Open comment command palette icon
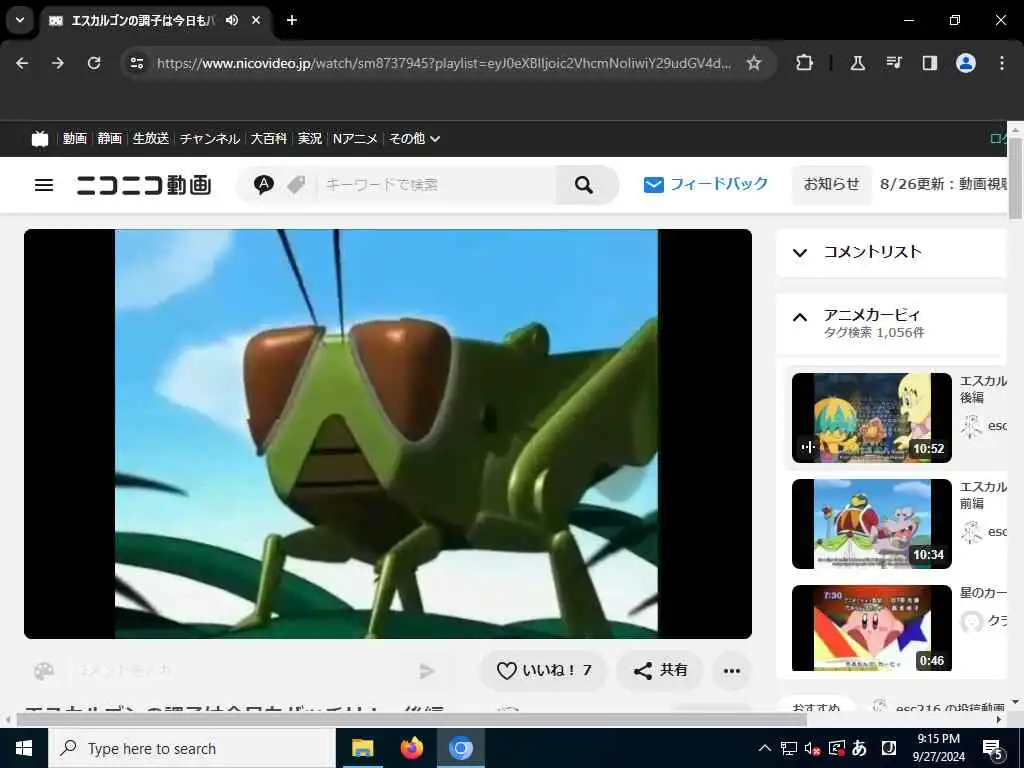Image resolution: width=1024 pixels, height=768 pixels. [44, 671]
